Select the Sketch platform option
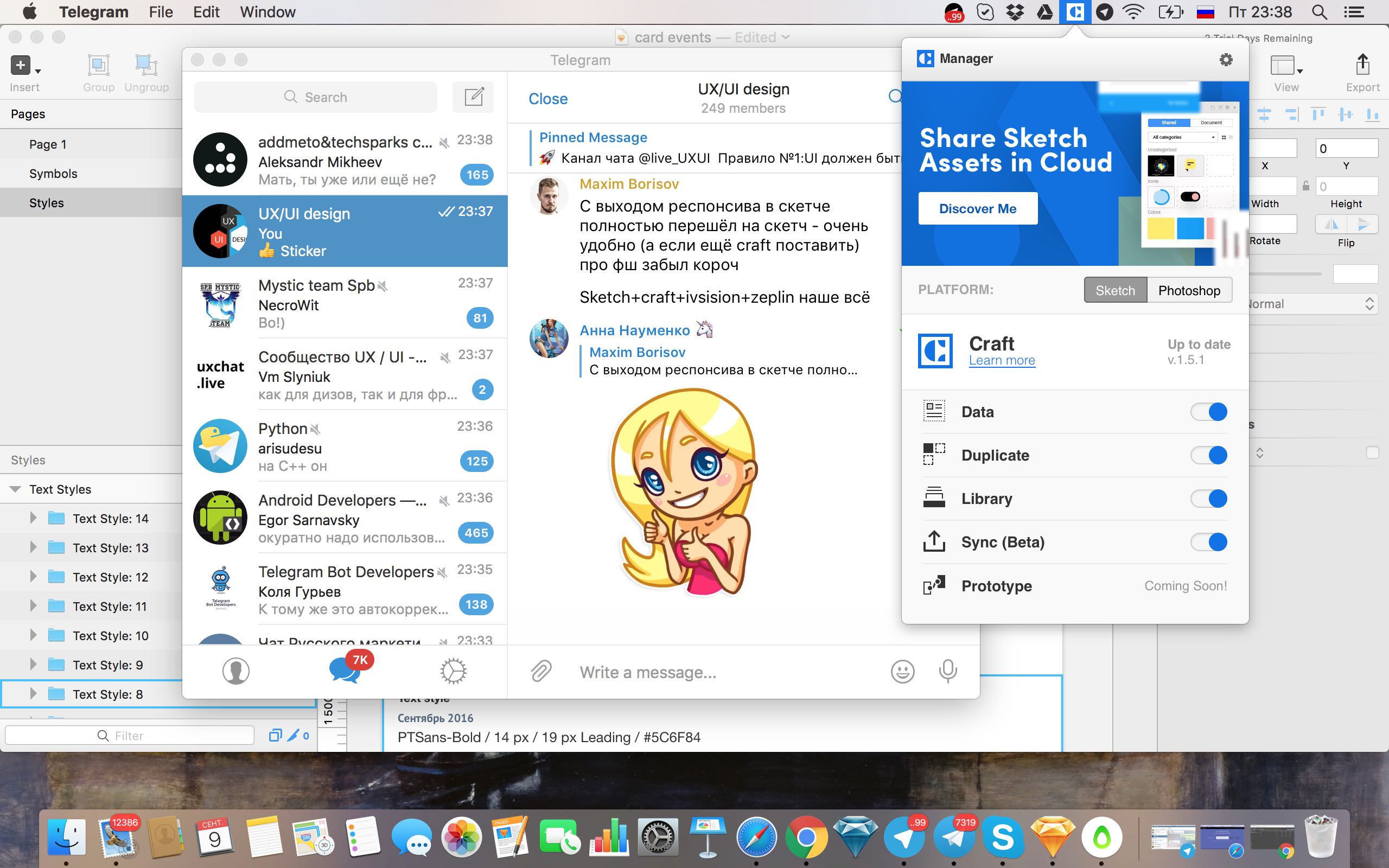This screenshot has width=1389, height=868. pos(1115,290)
